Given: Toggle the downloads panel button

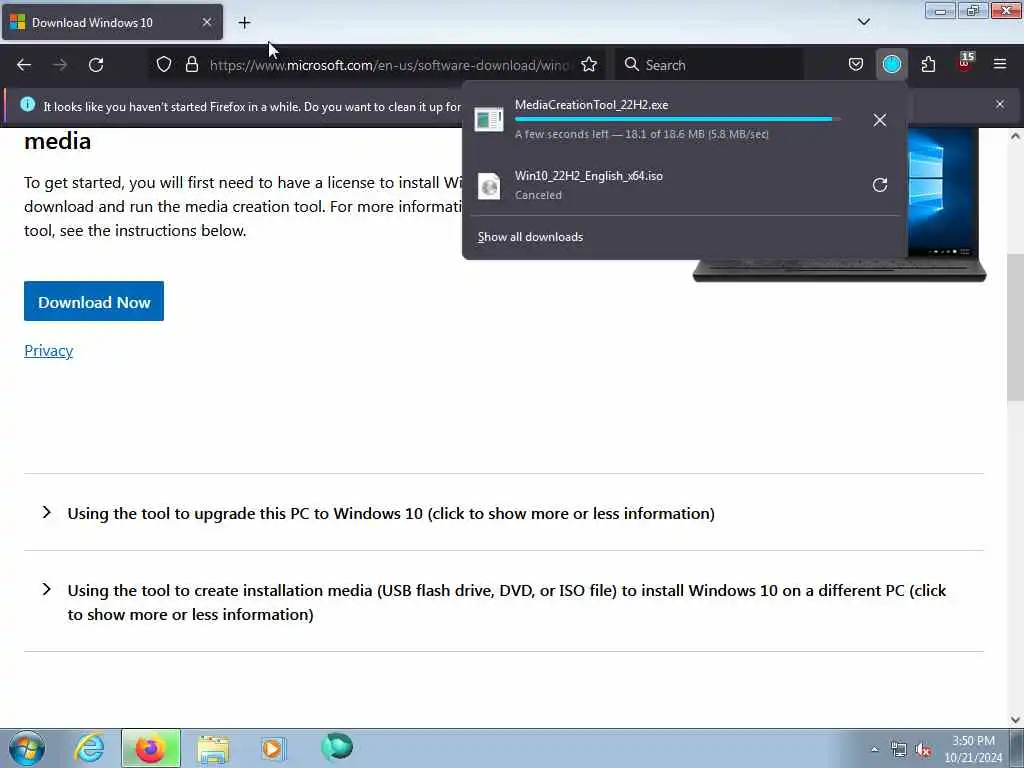Looking at the screenshot, I should coord(891,64).
